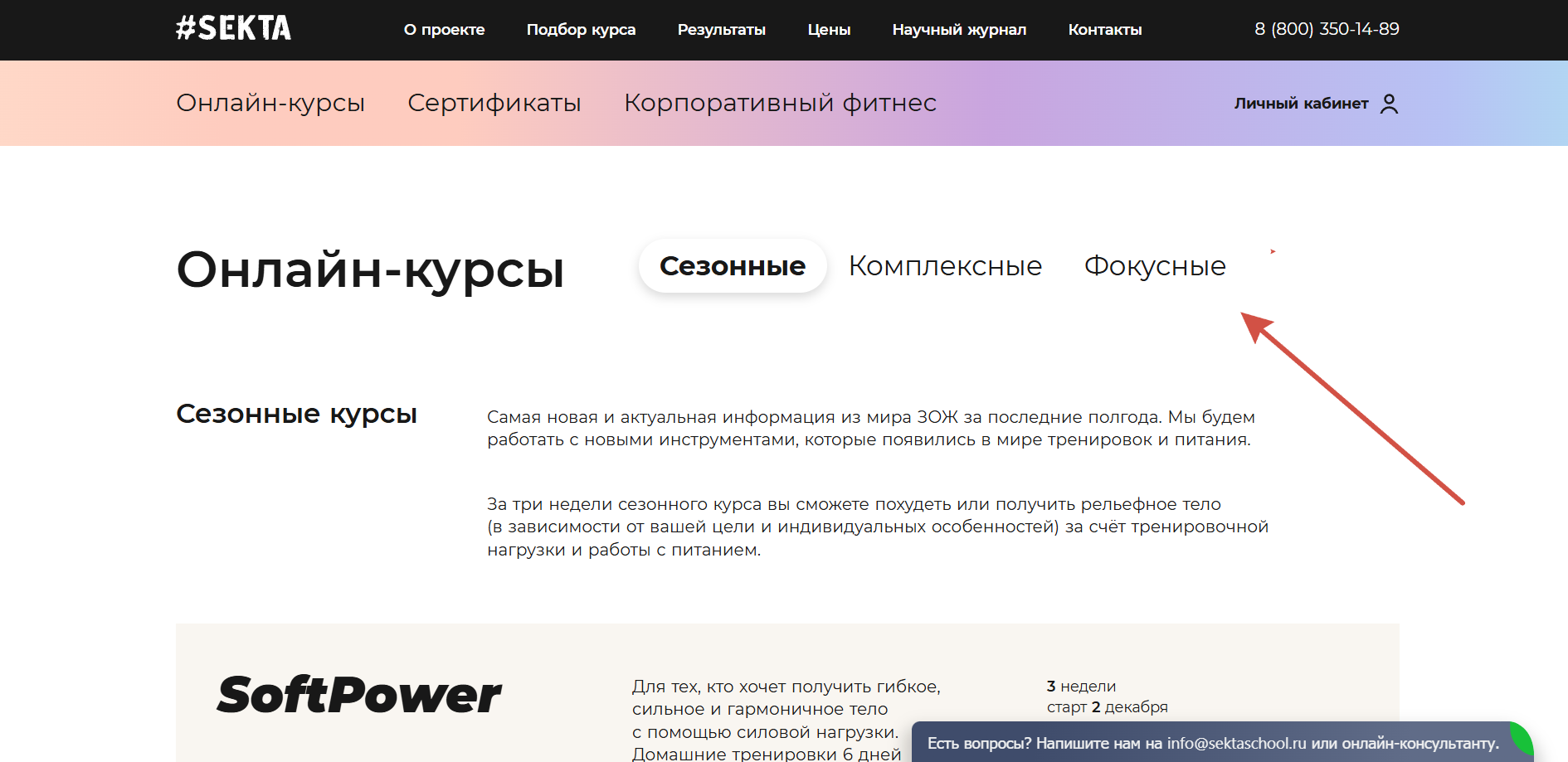
Task: Open the О проекте menu item
Action: [x=444, y=30]
